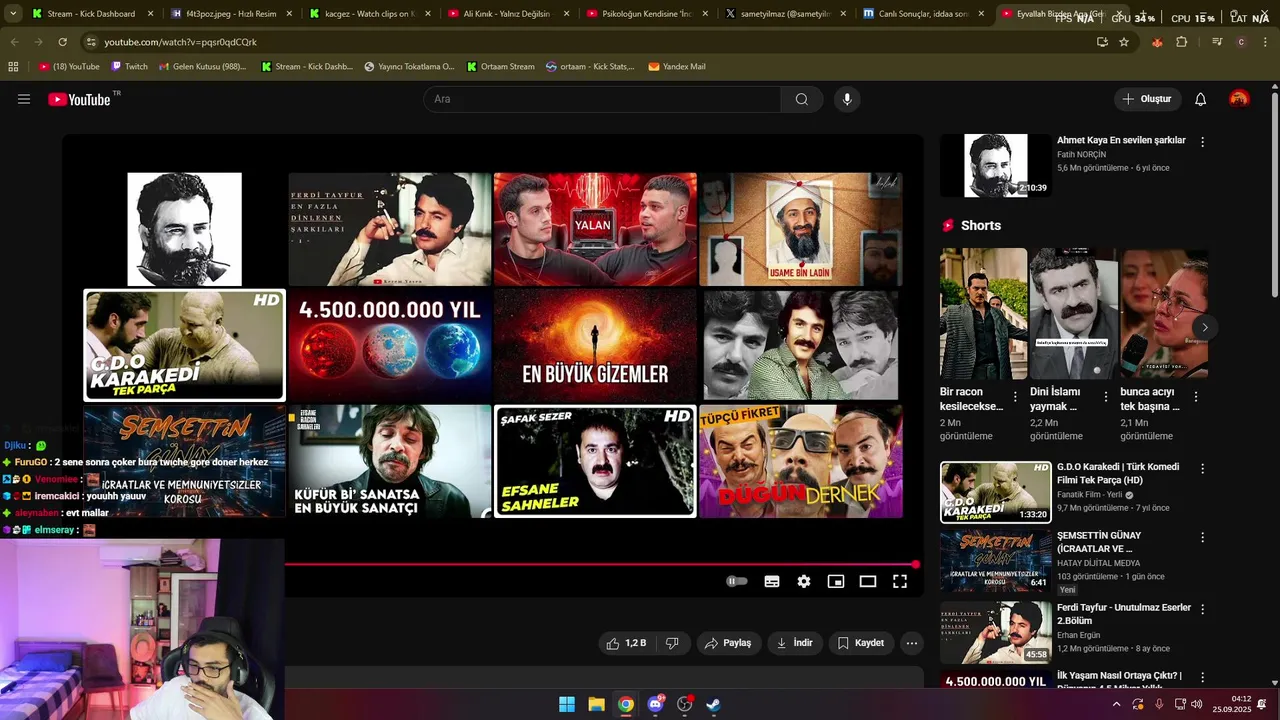Open options for the 'Bir racon' short
The image size is (1280, 720).
tap(1015, 397)
